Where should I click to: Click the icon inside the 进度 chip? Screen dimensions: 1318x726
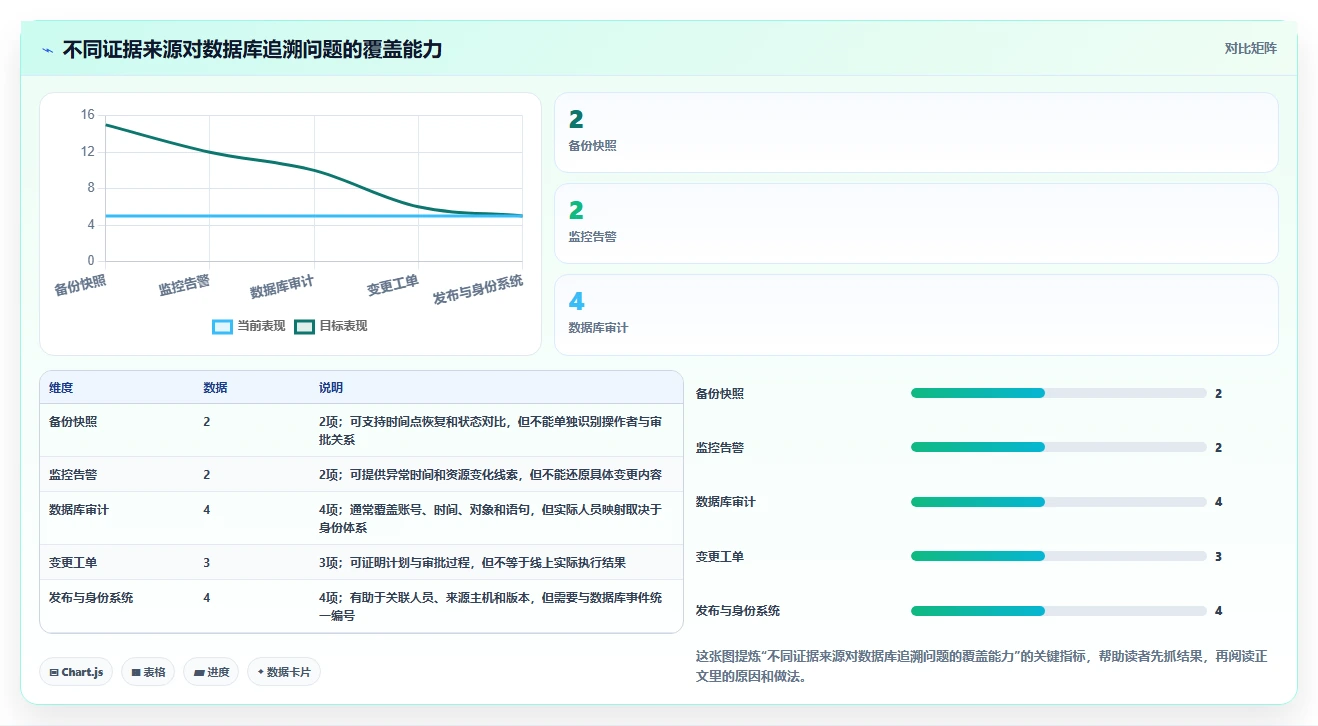coord(198,673)
